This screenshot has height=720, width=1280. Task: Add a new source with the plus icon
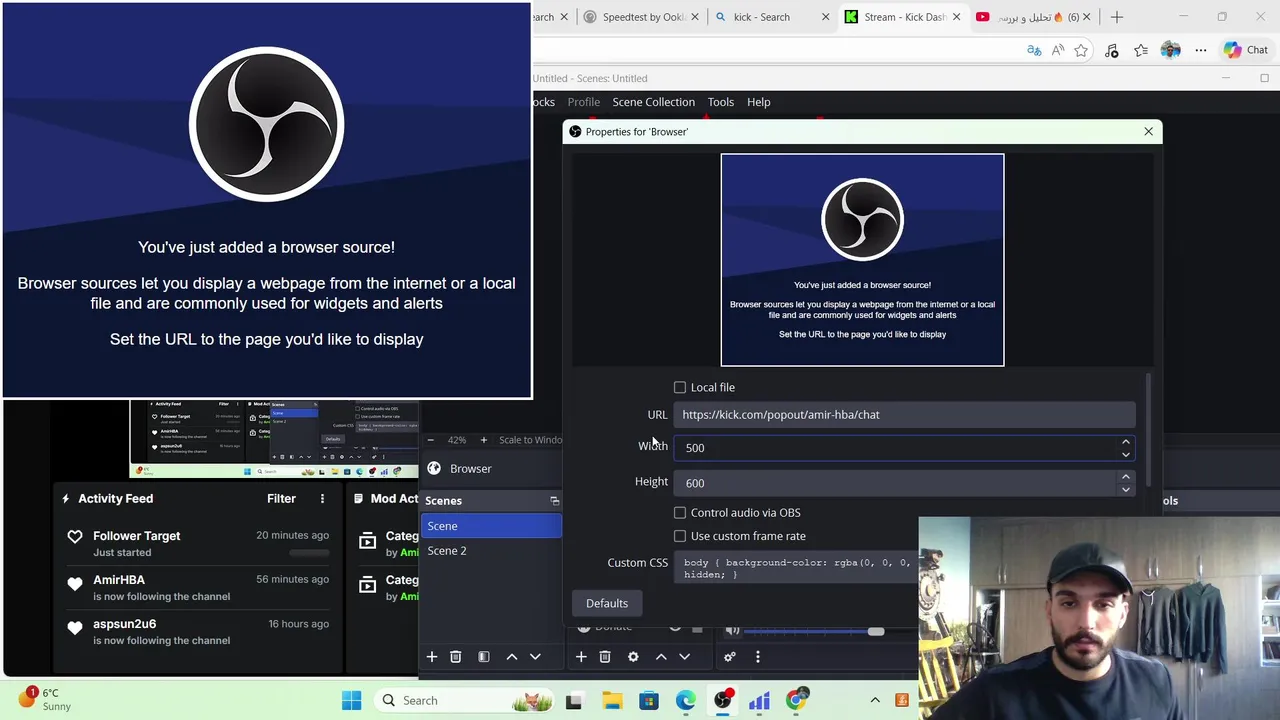[581, 657]
